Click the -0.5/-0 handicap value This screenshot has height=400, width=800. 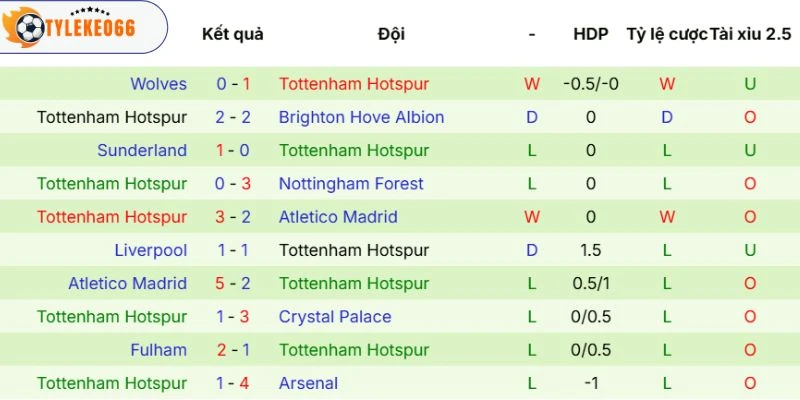point(591,84)
